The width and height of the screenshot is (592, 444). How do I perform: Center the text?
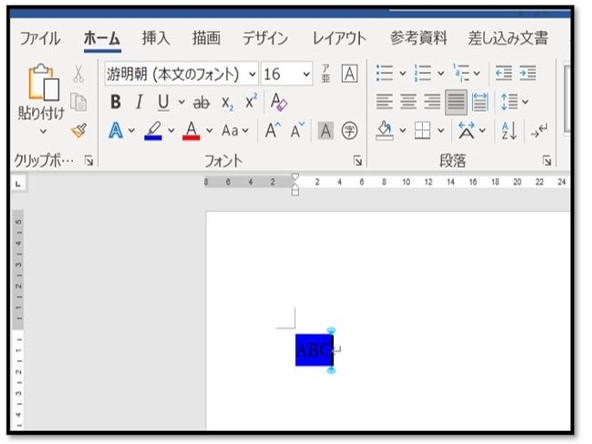click(408, 102)
